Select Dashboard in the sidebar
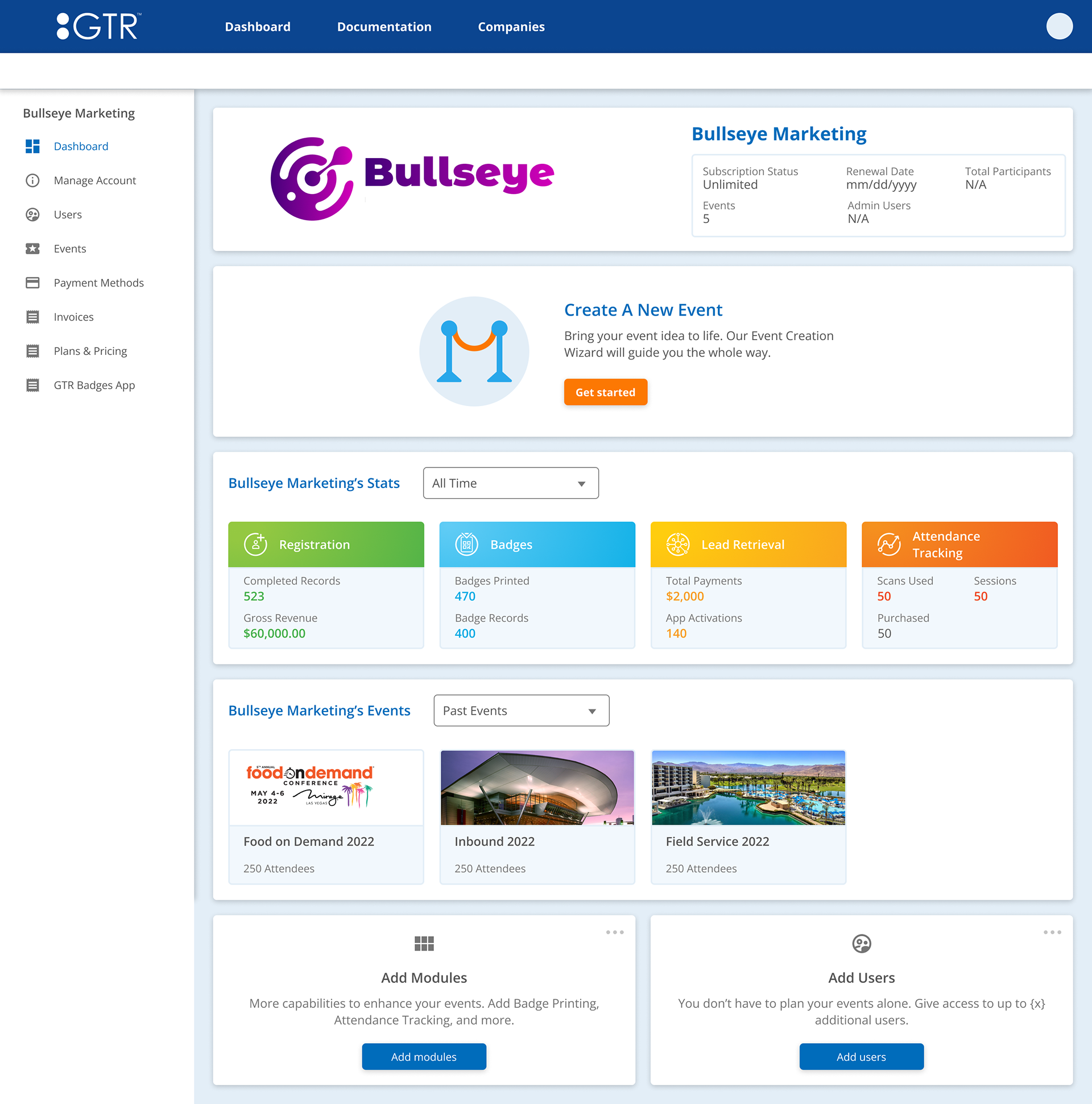The image size is (1092, 1104). 81,146
